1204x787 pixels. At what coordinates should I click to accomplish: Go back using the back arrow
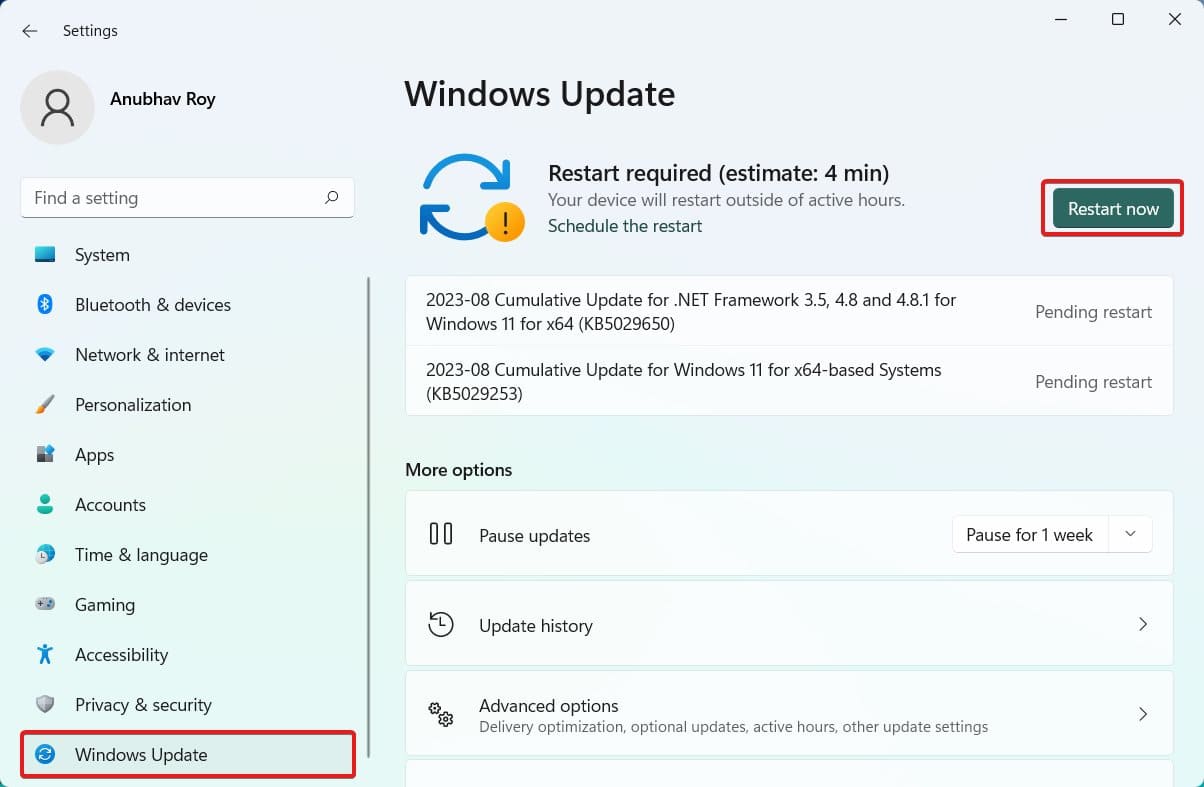point(30,31)
